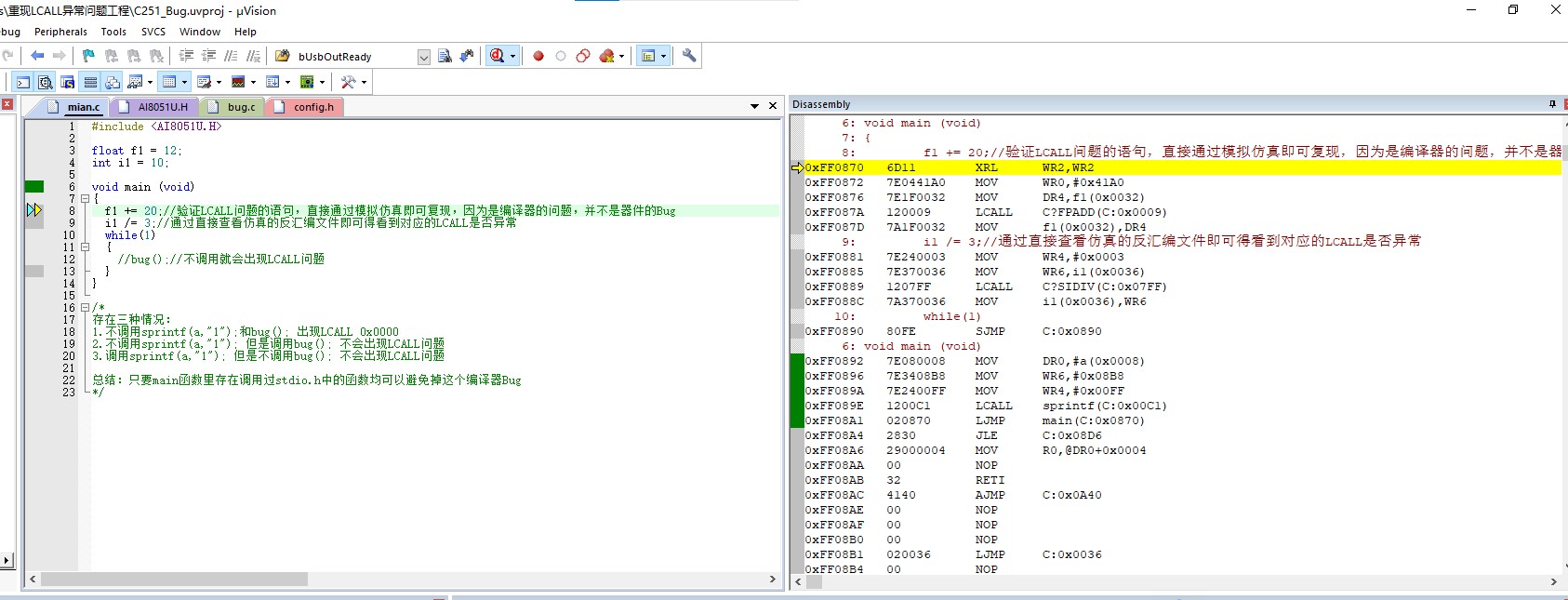The image size is (1568, 600).
Task: Uncomment selection icon
Action: 253,56
